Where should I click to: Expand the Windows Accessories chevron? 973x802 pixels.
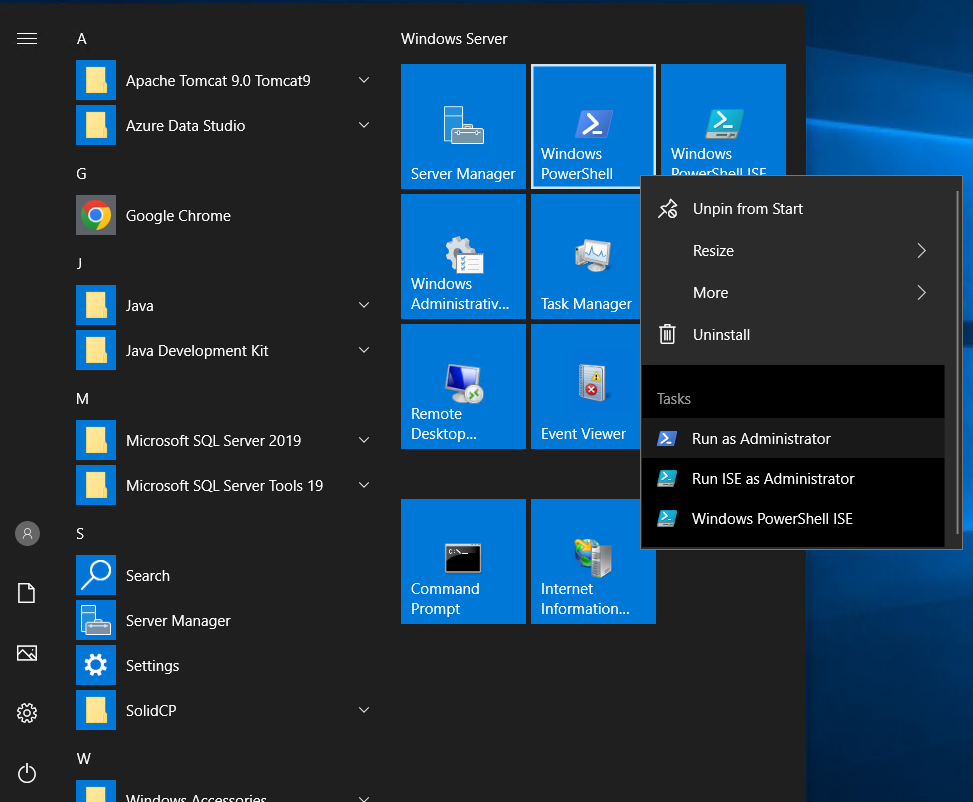364,798
